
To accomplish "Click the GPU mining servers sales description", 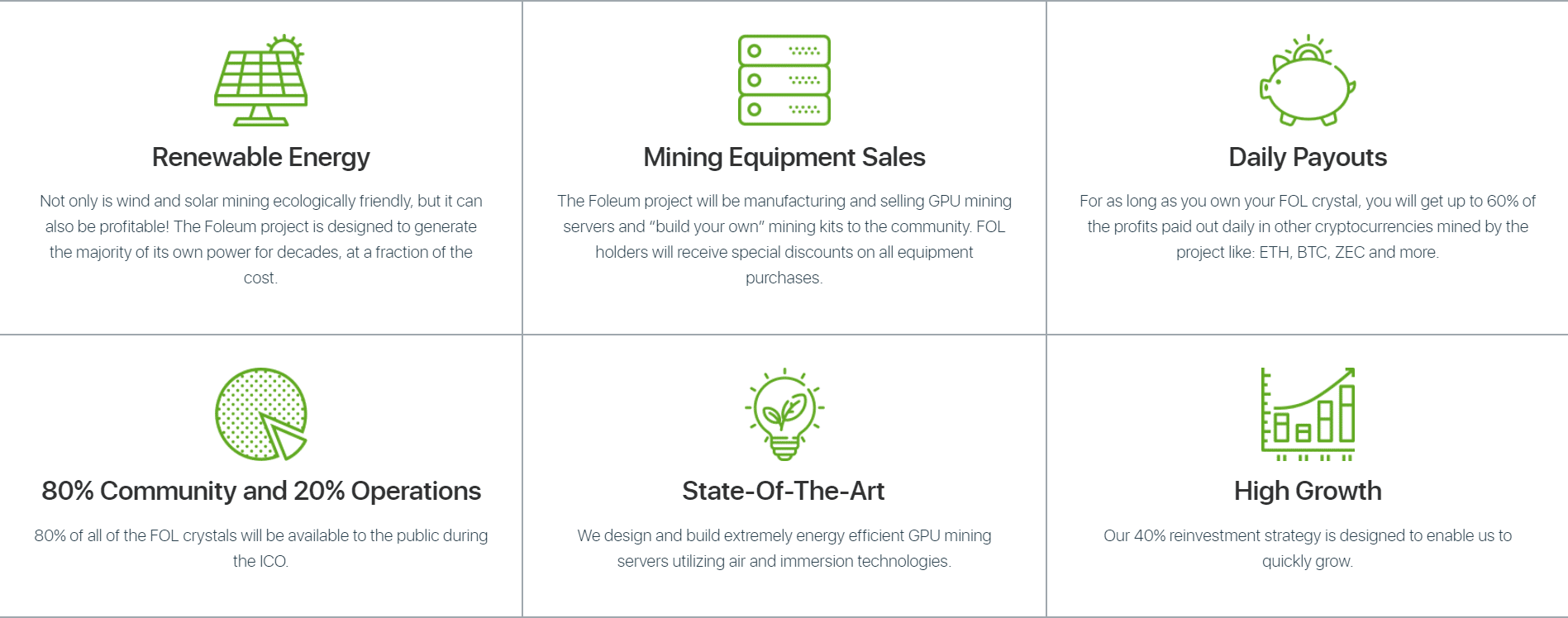I will (x=784, y=239).
